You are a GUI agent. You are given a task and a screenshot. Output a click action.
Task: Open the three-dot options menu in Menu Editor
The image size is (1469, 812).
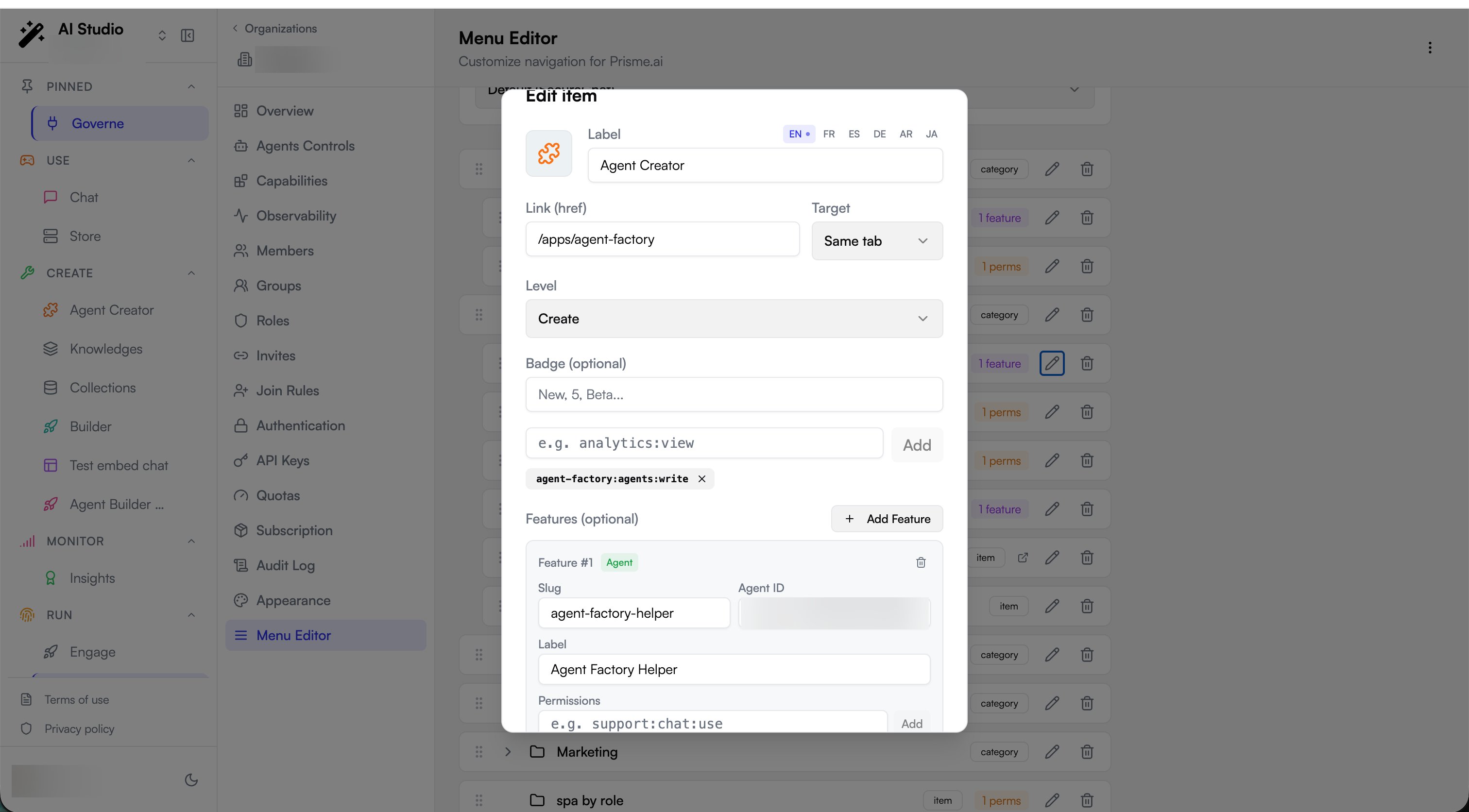tap(1430, 47)
